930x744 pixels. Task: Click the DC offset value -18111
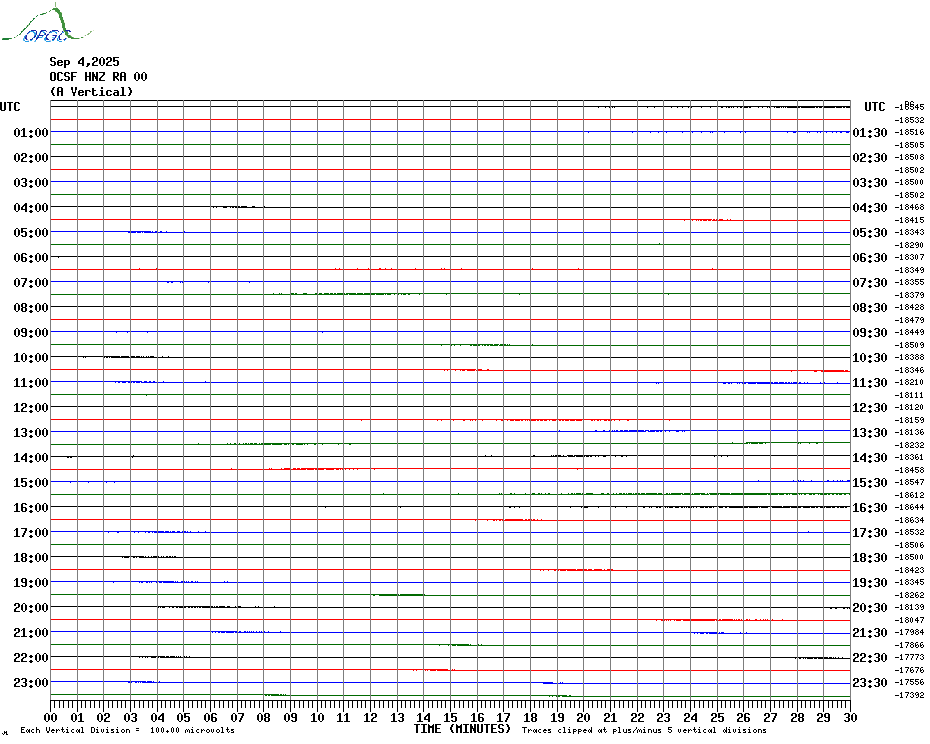tap(909, 395)
